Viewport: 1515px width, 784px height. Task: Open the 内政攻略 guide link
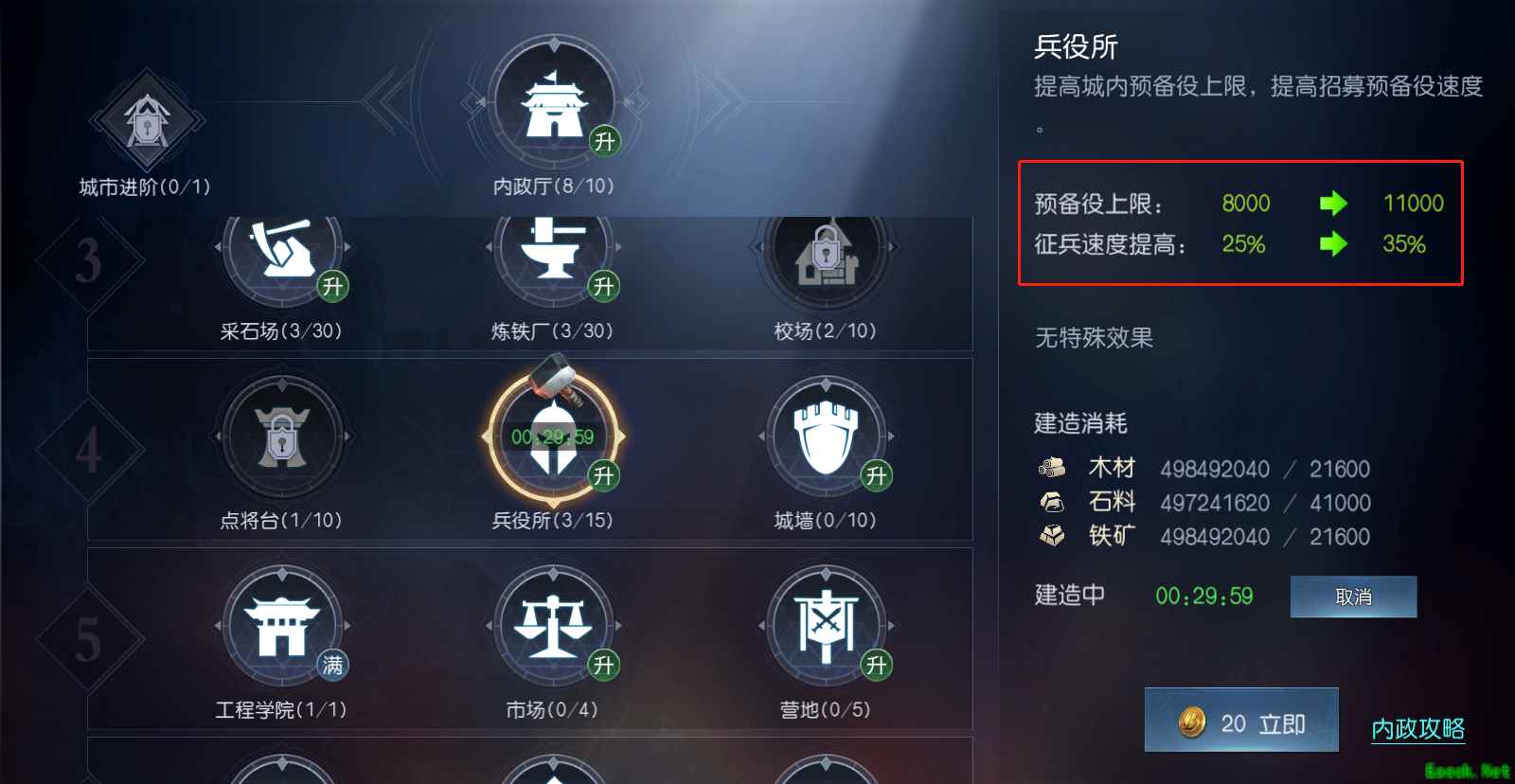(1417, 729)
